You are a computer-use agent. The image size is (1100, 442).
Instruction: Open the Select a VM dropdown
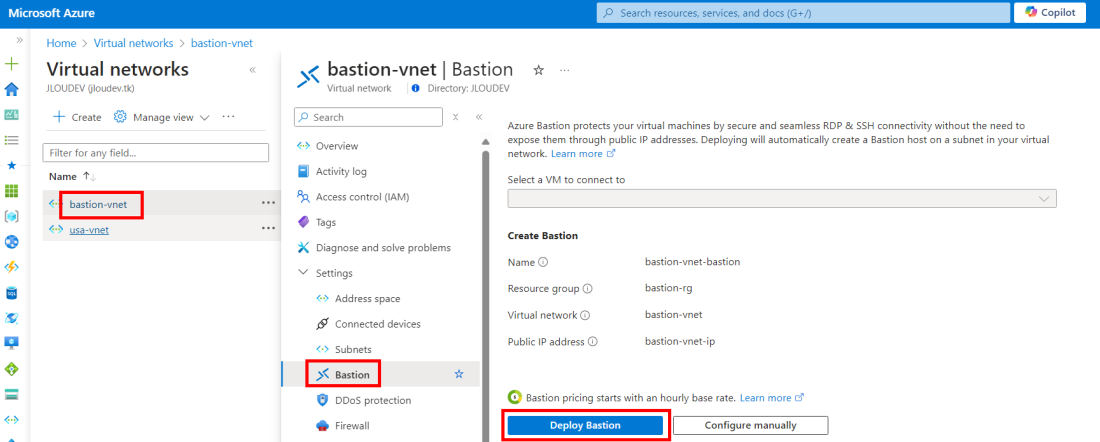781,199
